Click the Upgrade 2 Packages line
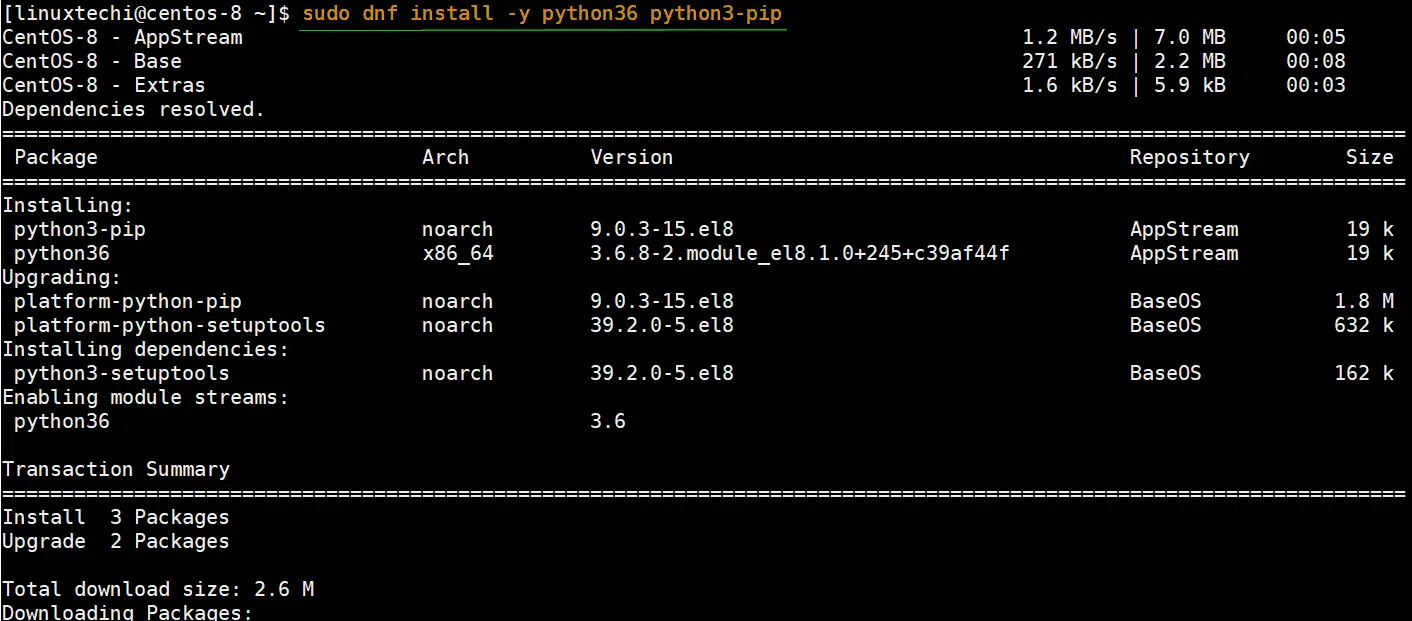The image size is (1412, 621). click(x=116, y=542)
